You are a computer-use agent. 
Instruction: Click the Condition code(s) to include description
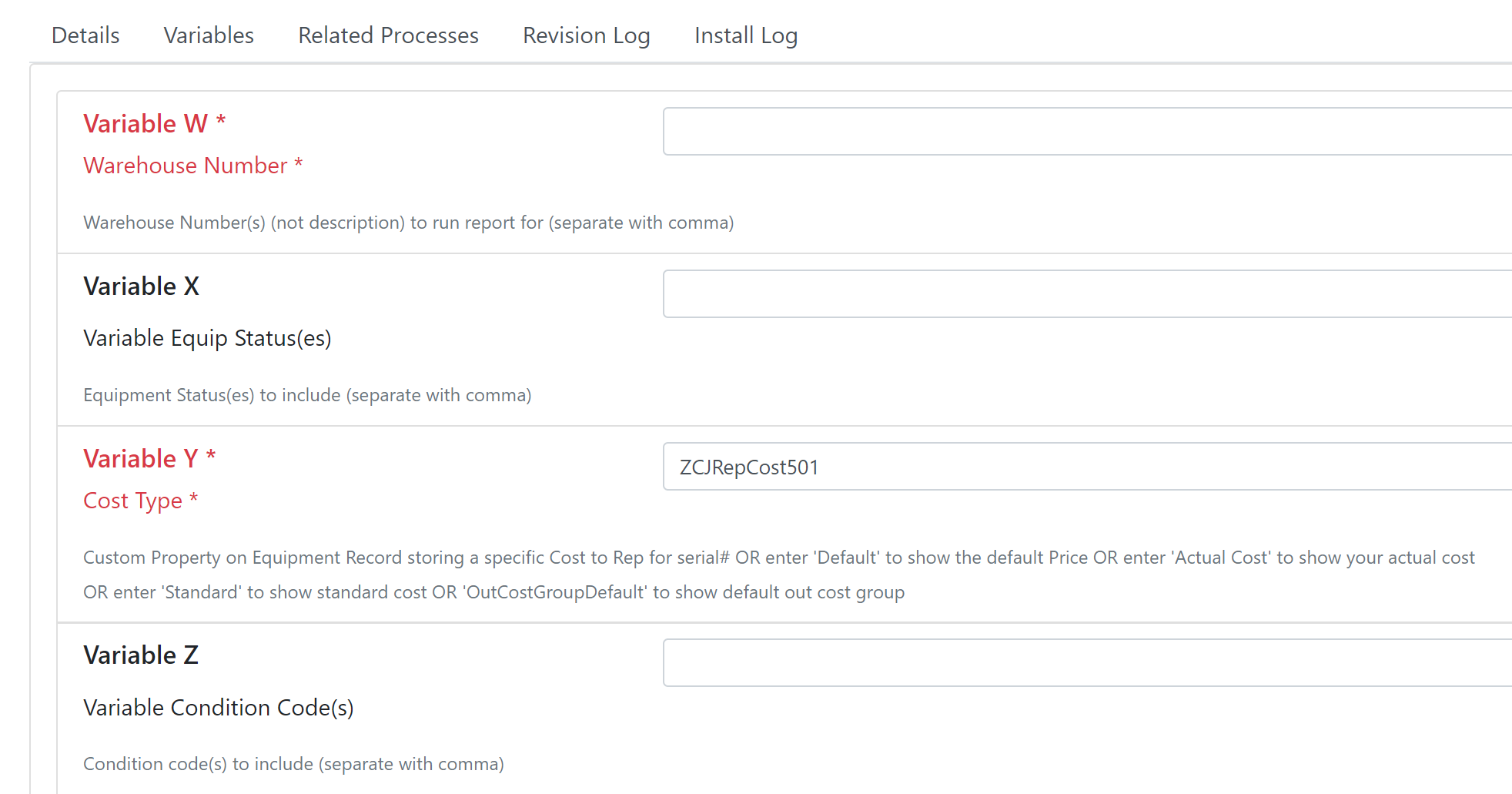point(293,764)
